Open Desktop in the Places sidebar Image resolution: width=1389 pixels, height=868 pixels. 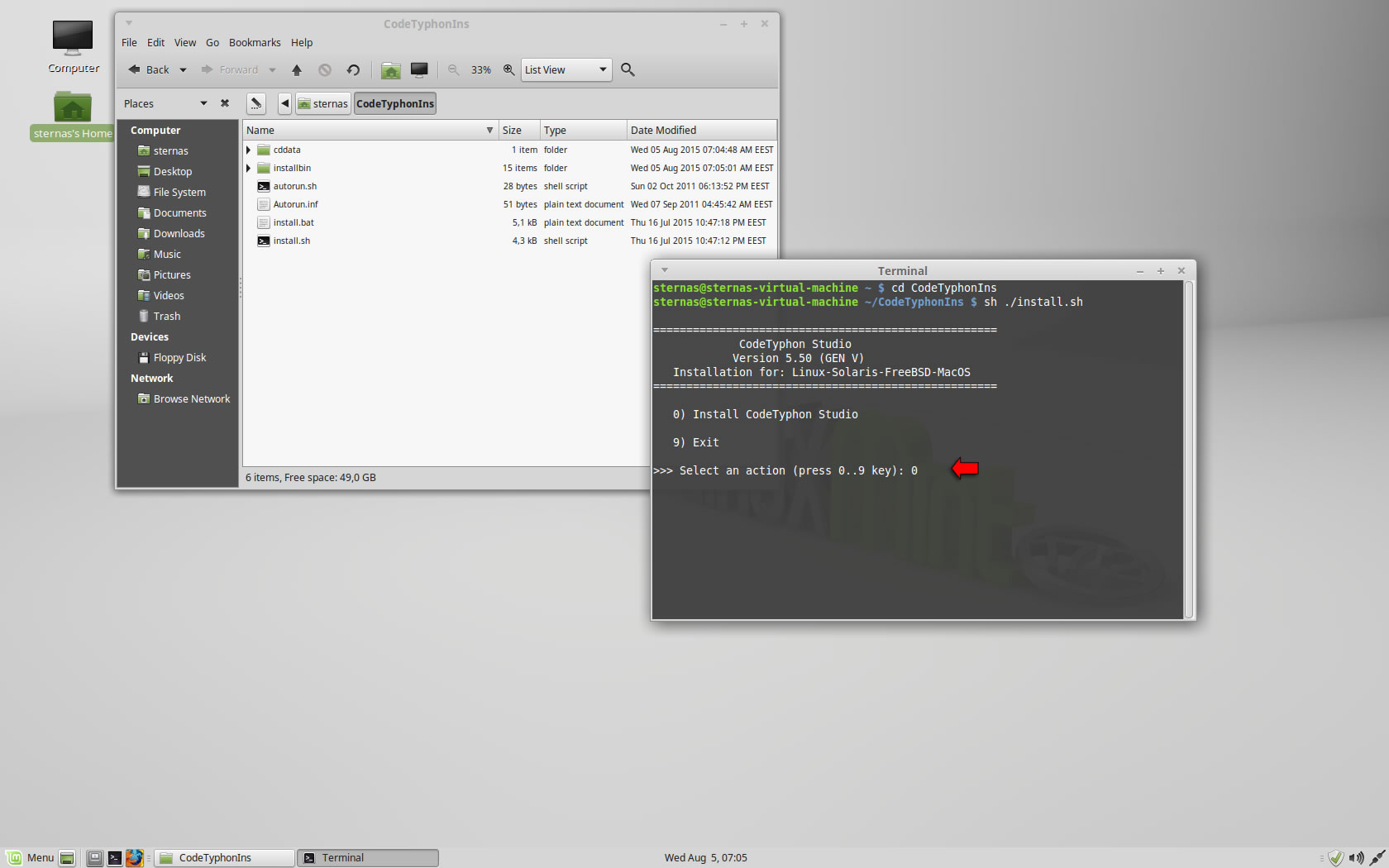point(173,171)
